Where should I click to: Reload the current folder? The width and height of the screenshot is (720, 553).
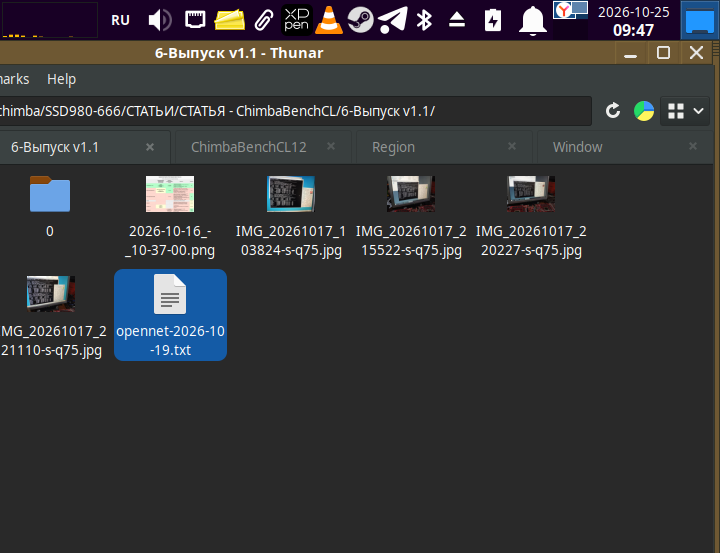point(613,111)
